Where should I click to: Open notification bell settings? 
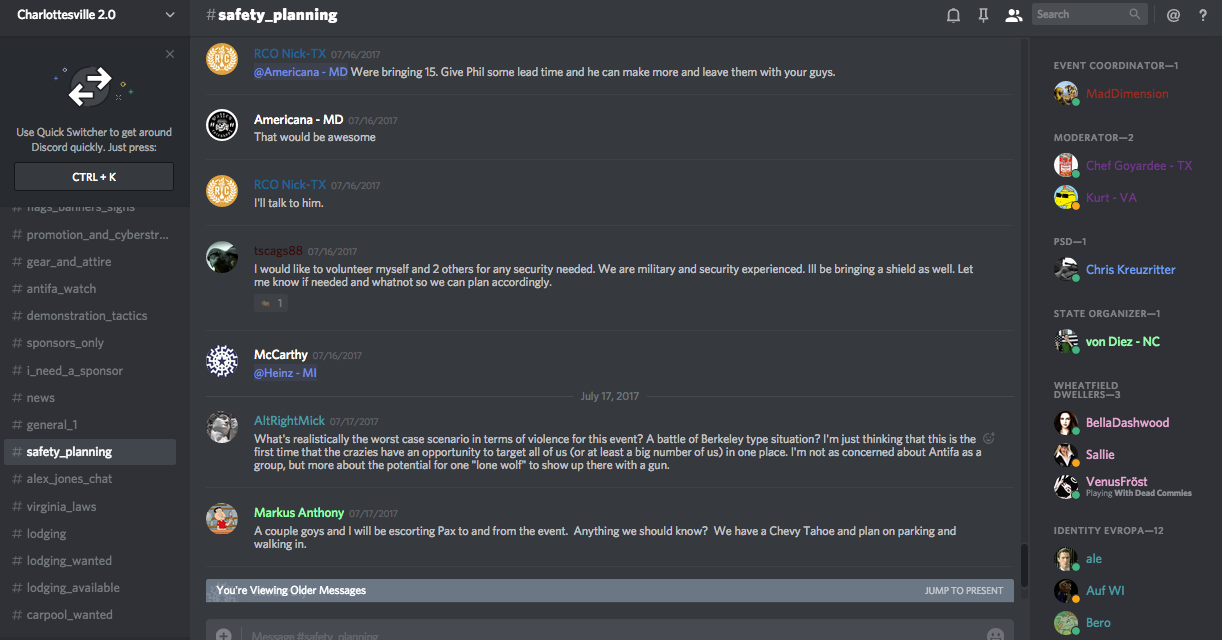[953, 15]
